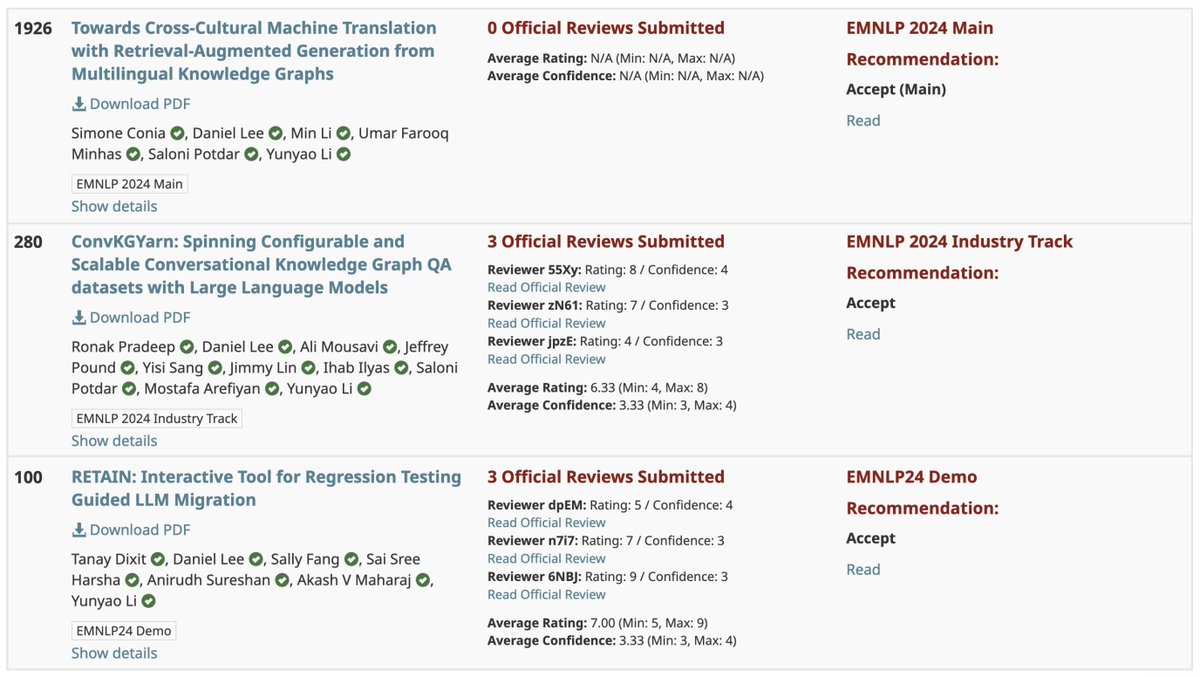Click the verified checkmark beside Ronak Pradeep
The image size is (1200, 677).
click(x=187, y=347)
